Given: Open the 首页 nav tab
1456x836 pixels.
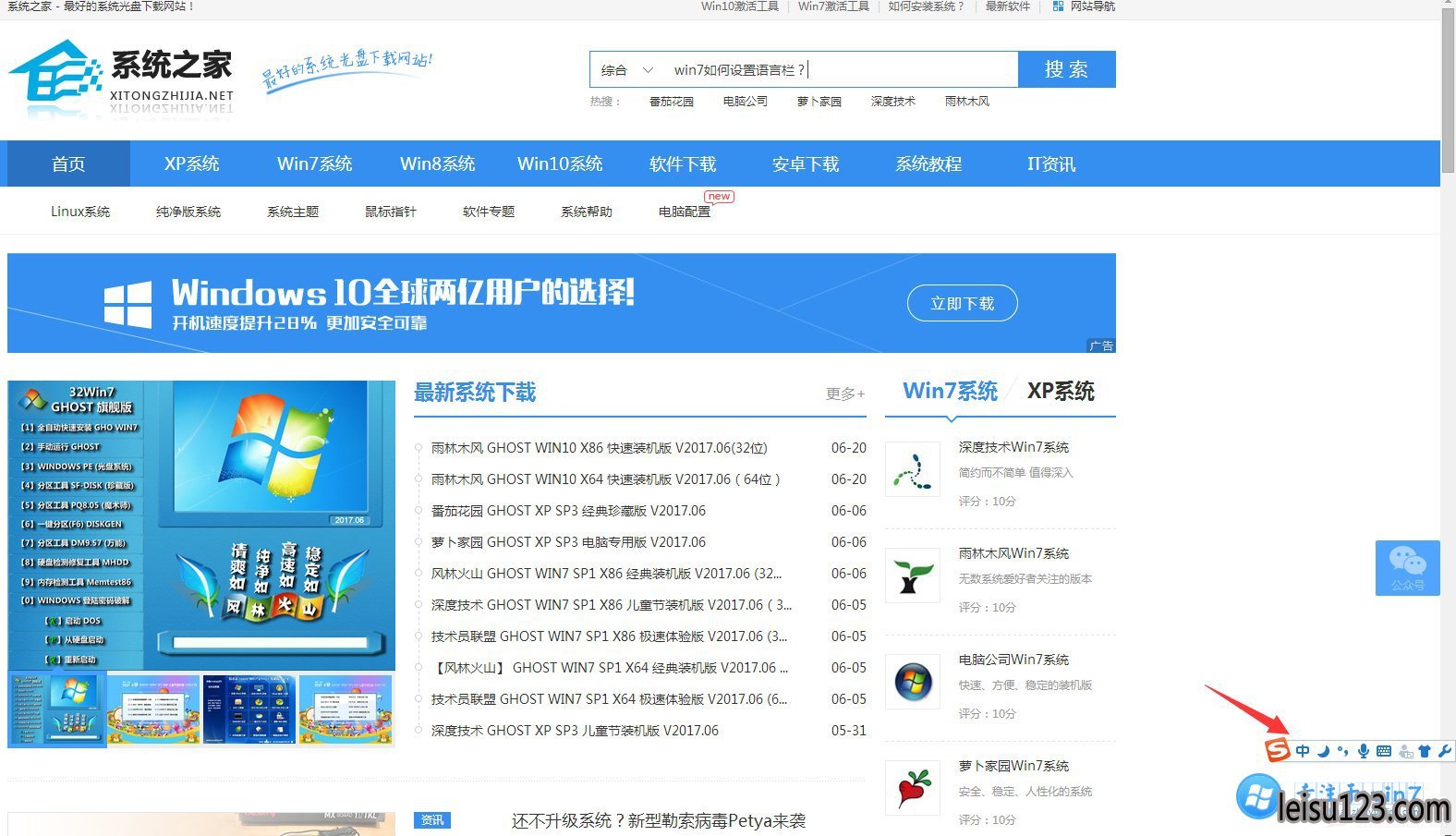Looking at the screenshot, I should [x=68, y=164].
